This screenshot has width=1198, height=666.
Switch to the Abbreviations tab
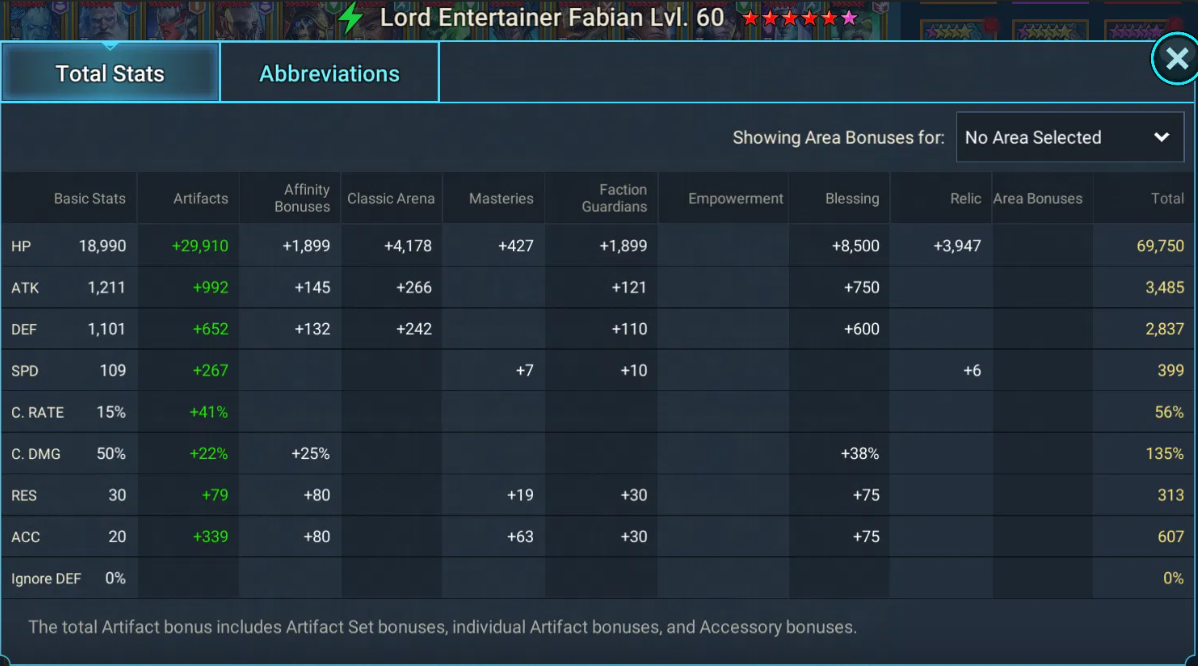point(329,73)
